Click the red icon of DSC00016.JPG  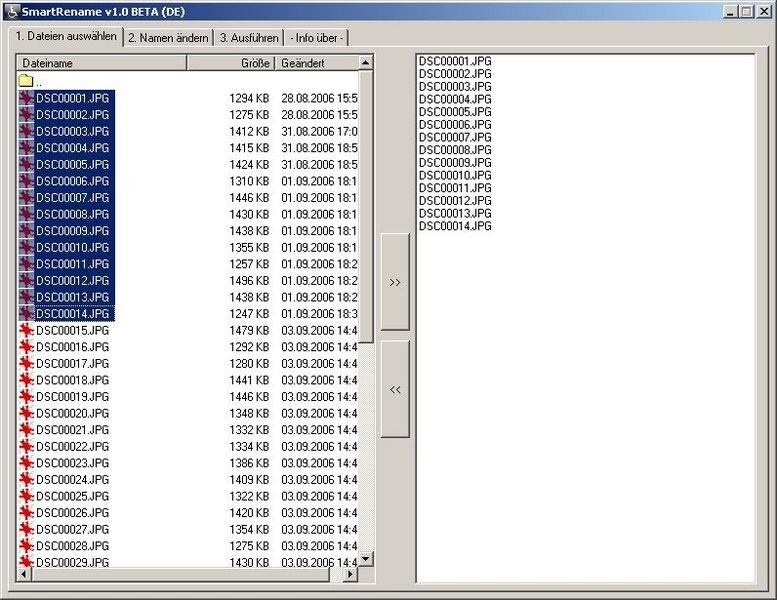coord(26,347)
